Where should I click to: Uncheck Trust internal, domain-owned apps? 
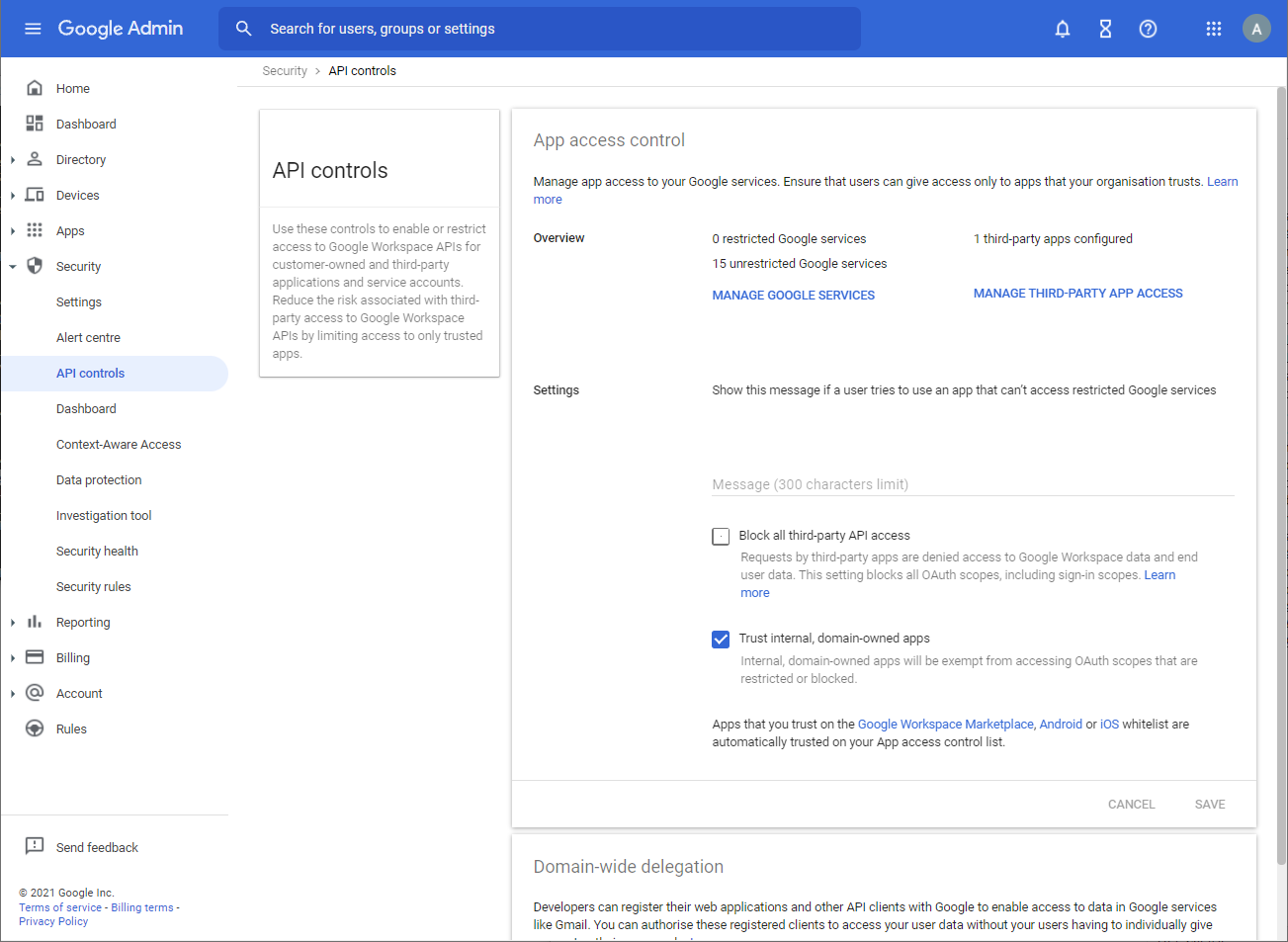coord(721,639)
